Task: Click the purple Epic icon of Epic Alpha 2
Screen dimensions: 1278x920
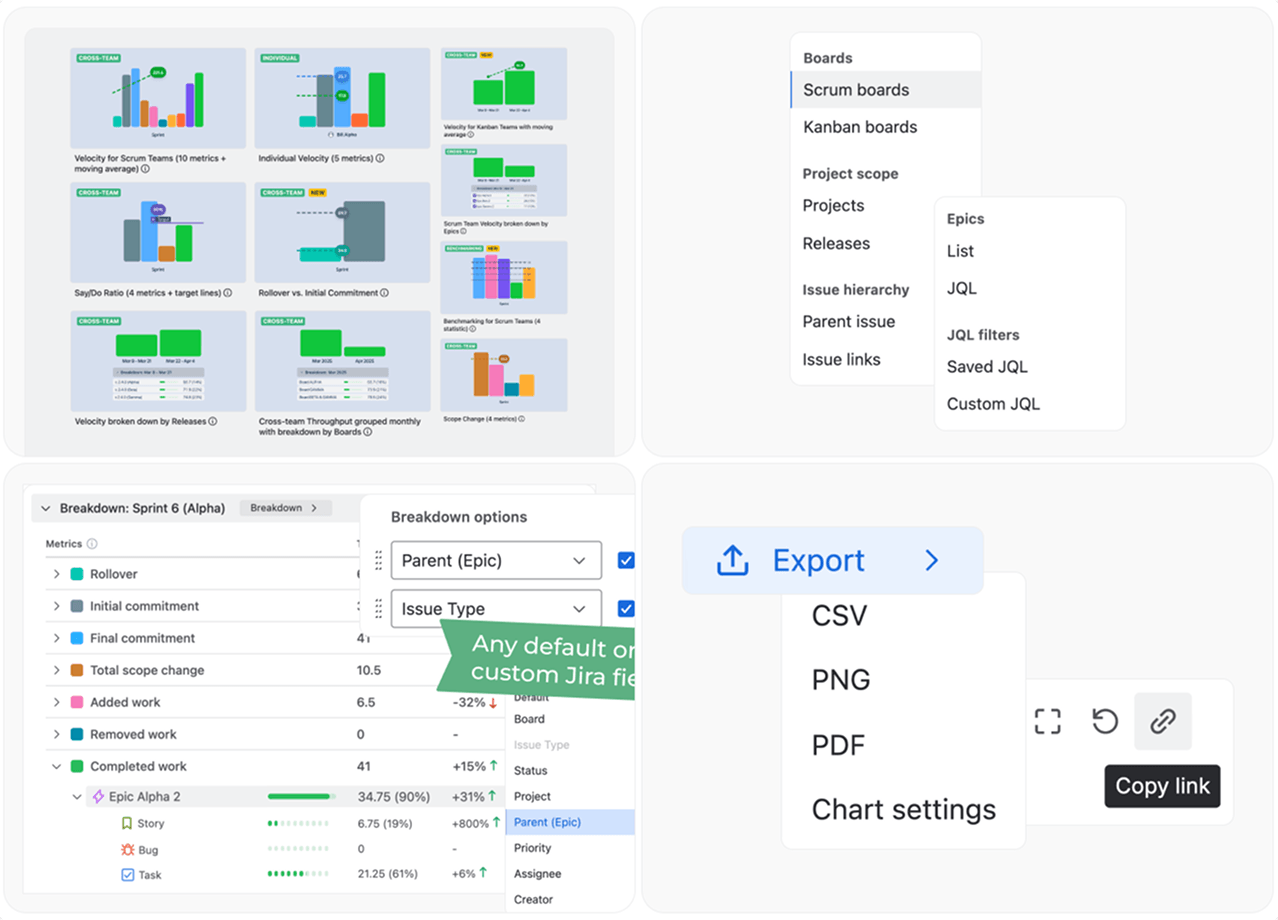Action: (98, 797)
